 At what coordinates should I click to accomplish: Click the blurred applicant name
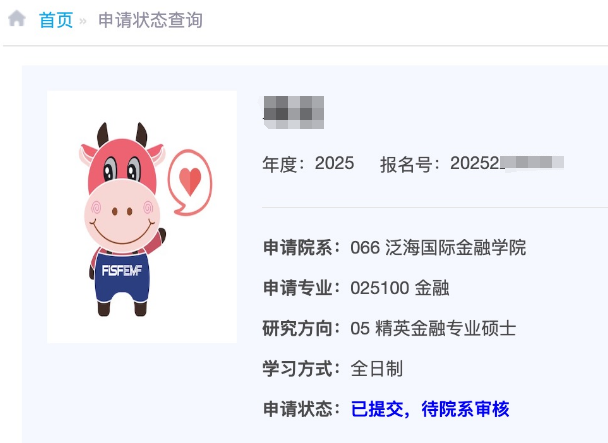(x=294, y=112)
